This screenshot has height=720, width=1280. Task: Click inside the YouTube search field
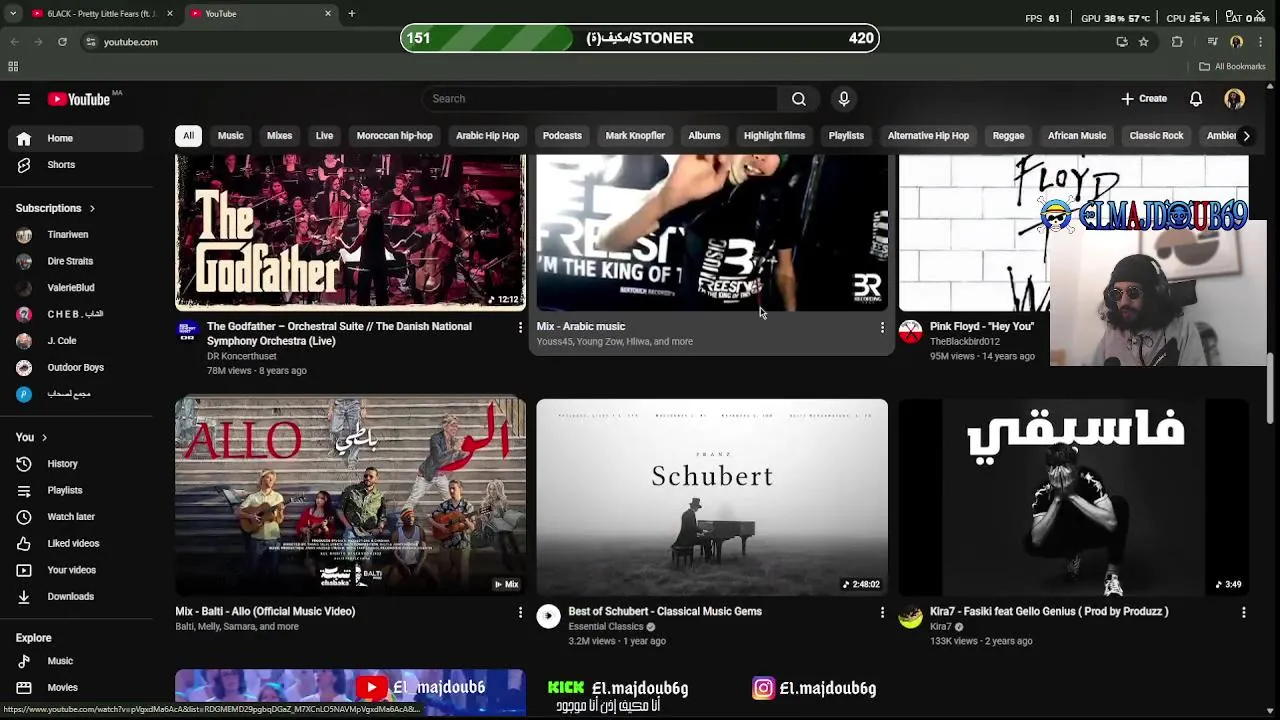[600, 99]
